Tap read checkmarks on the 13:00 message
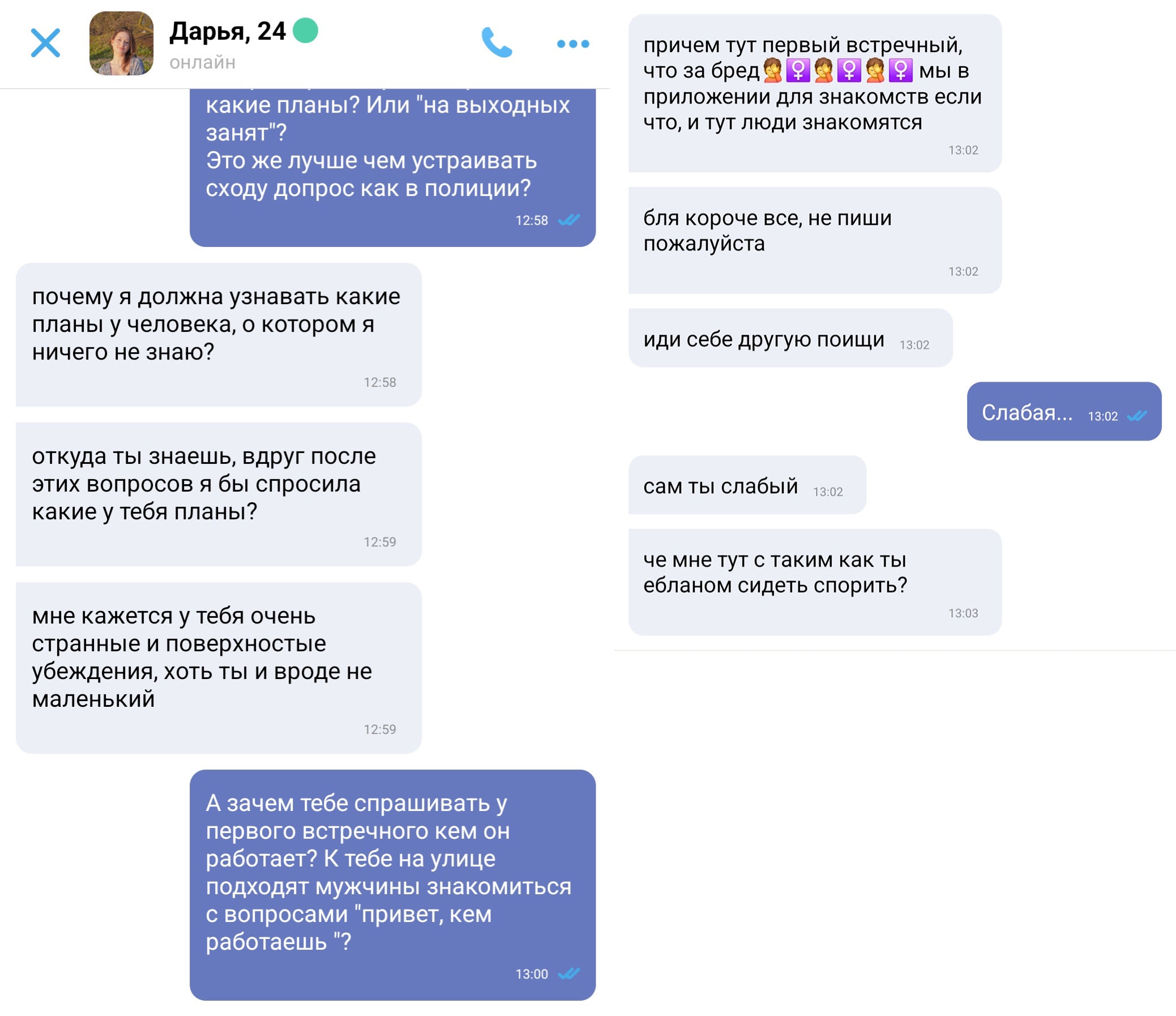 [569, 974]
